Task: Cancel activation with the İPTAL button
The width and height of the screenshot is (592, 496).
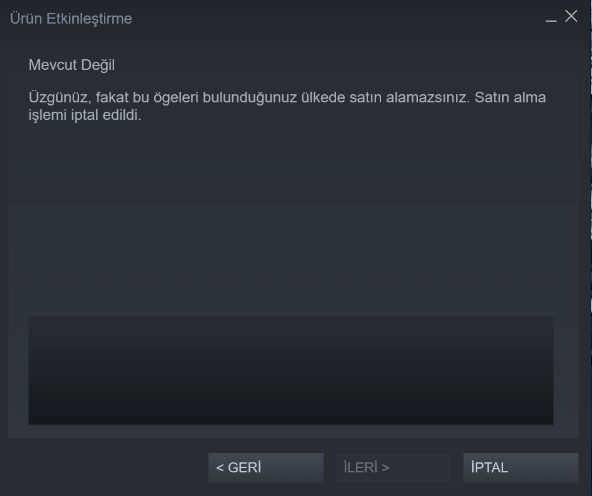Action: point(521,468)
